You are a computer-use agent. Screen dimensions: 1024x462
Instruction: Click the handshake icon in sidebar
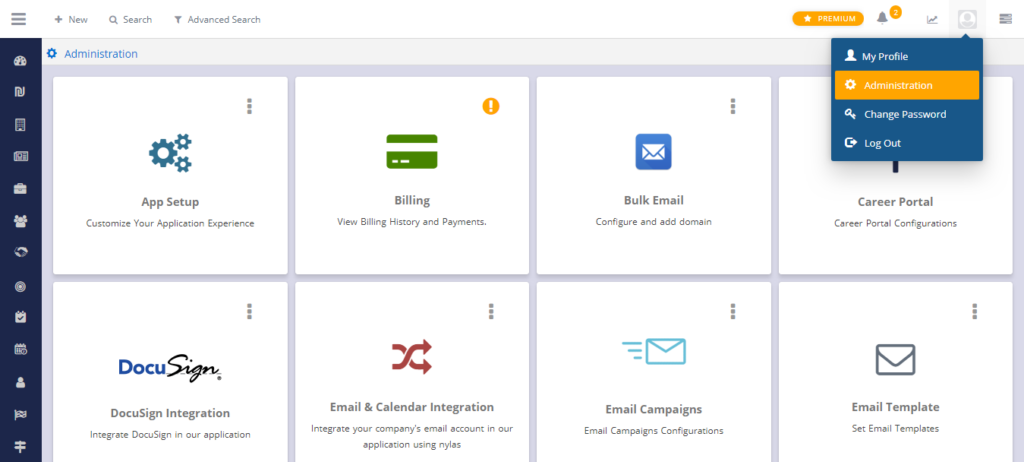point(20,252)
